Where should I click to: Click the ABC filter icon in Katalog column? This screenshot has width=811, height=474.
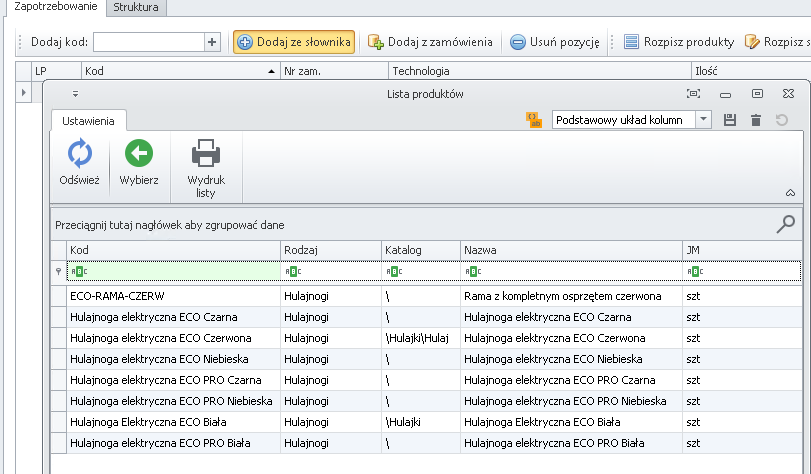tap(394, 271)
